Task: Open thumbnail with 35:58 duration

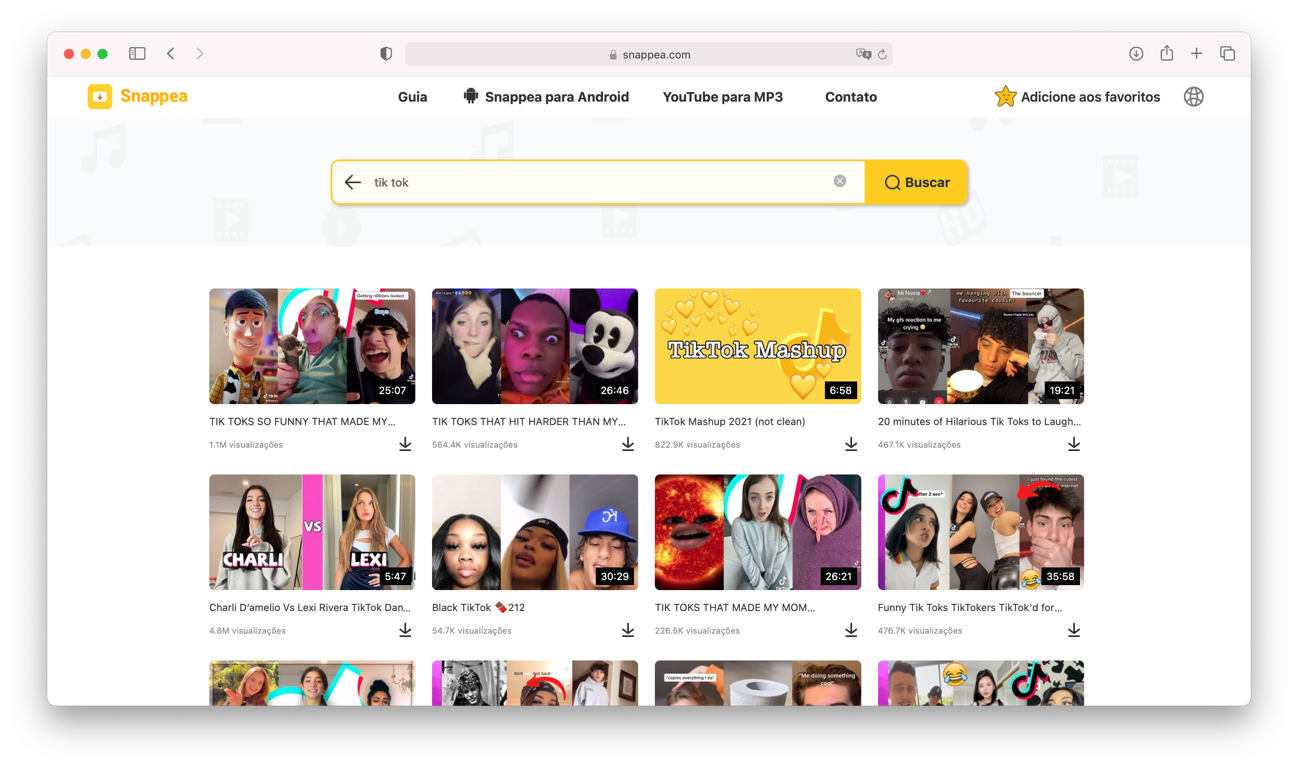Action: [981, 532]
